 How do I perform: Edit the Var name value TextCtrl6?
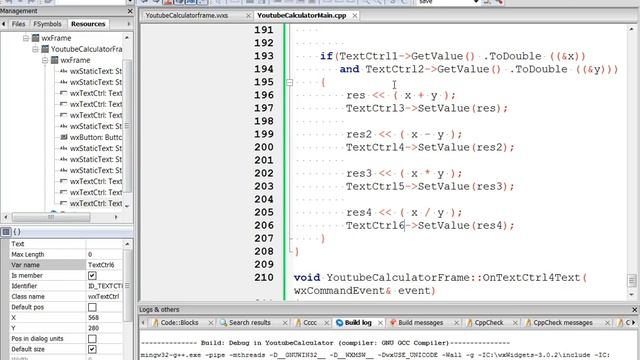[x=104, y=265]
